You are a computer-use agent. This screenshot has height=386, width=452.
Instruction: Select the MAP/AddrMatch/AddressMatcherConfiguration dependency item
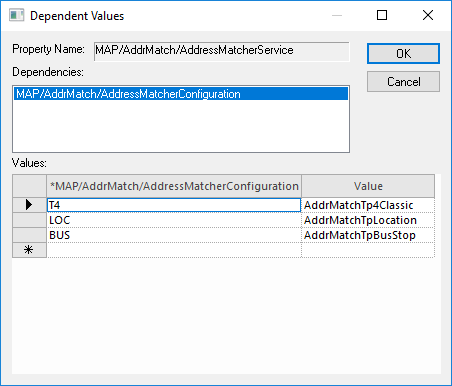click(181, 94)
